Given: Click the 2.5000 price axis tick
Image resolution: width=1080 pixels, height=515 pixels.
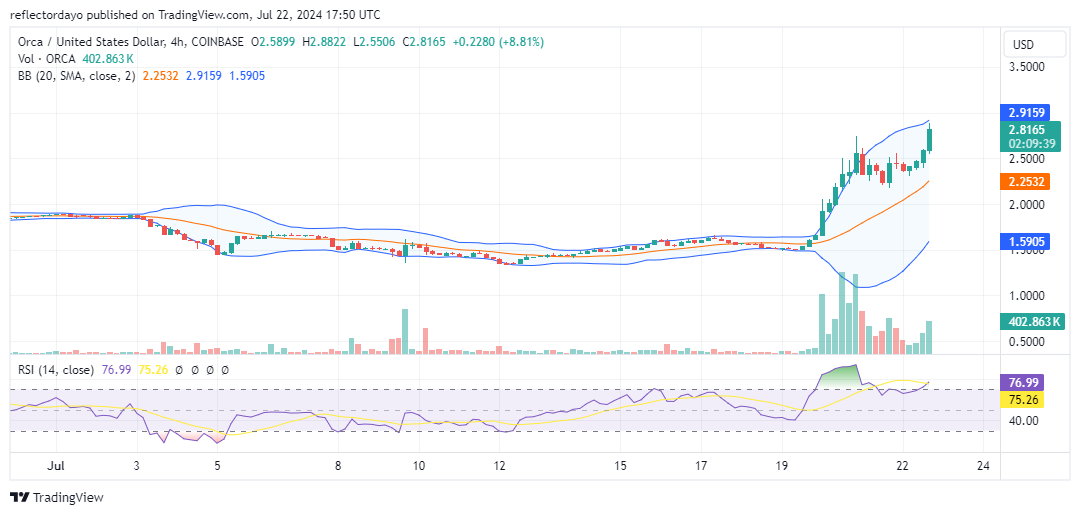Looking at the screenshot, I should tap(1026, 159).
